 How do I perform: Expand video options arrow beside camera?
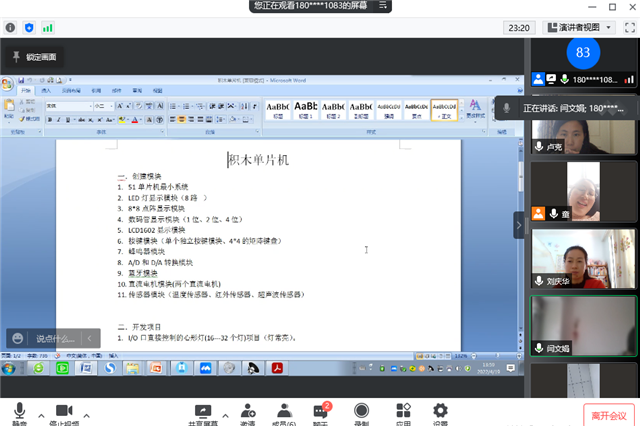(87, 413)
